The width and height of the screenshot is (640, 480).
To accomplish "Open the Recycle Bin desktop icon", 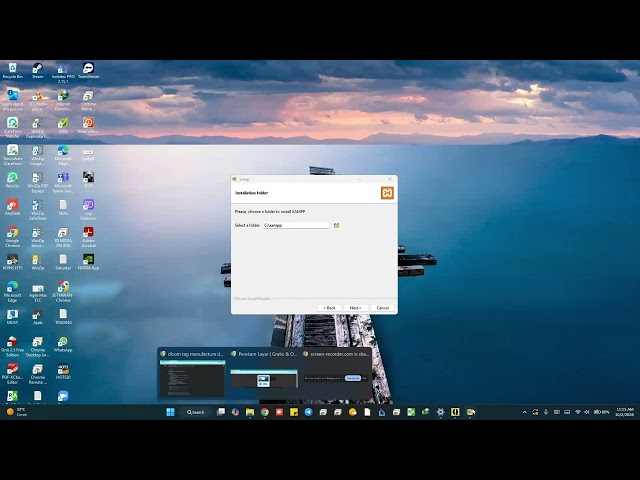I will (13, 70).
